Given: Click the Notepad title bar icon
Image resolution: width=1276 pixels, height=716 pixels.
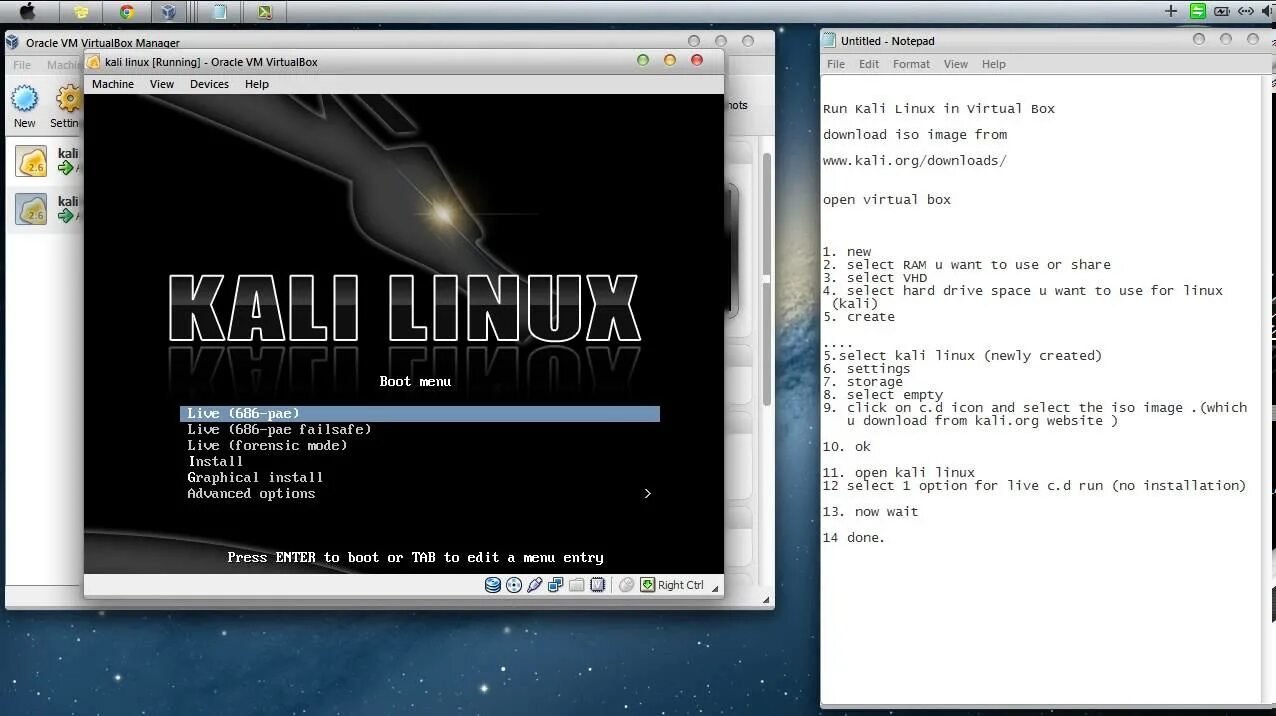Looking at the screenshot, I should point(829,41).
